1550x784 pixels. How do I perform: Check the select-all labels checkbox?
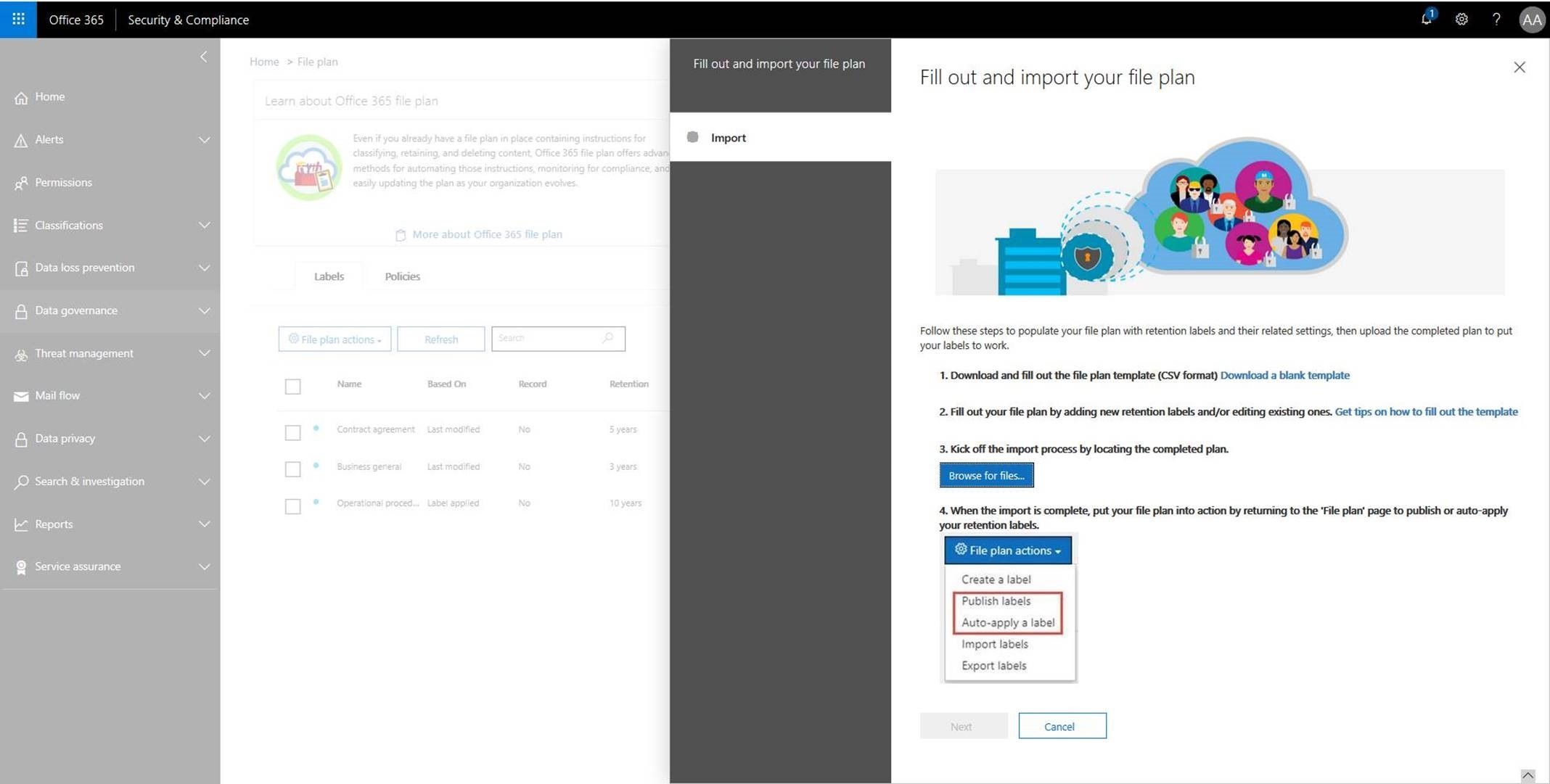pos(292,387)
